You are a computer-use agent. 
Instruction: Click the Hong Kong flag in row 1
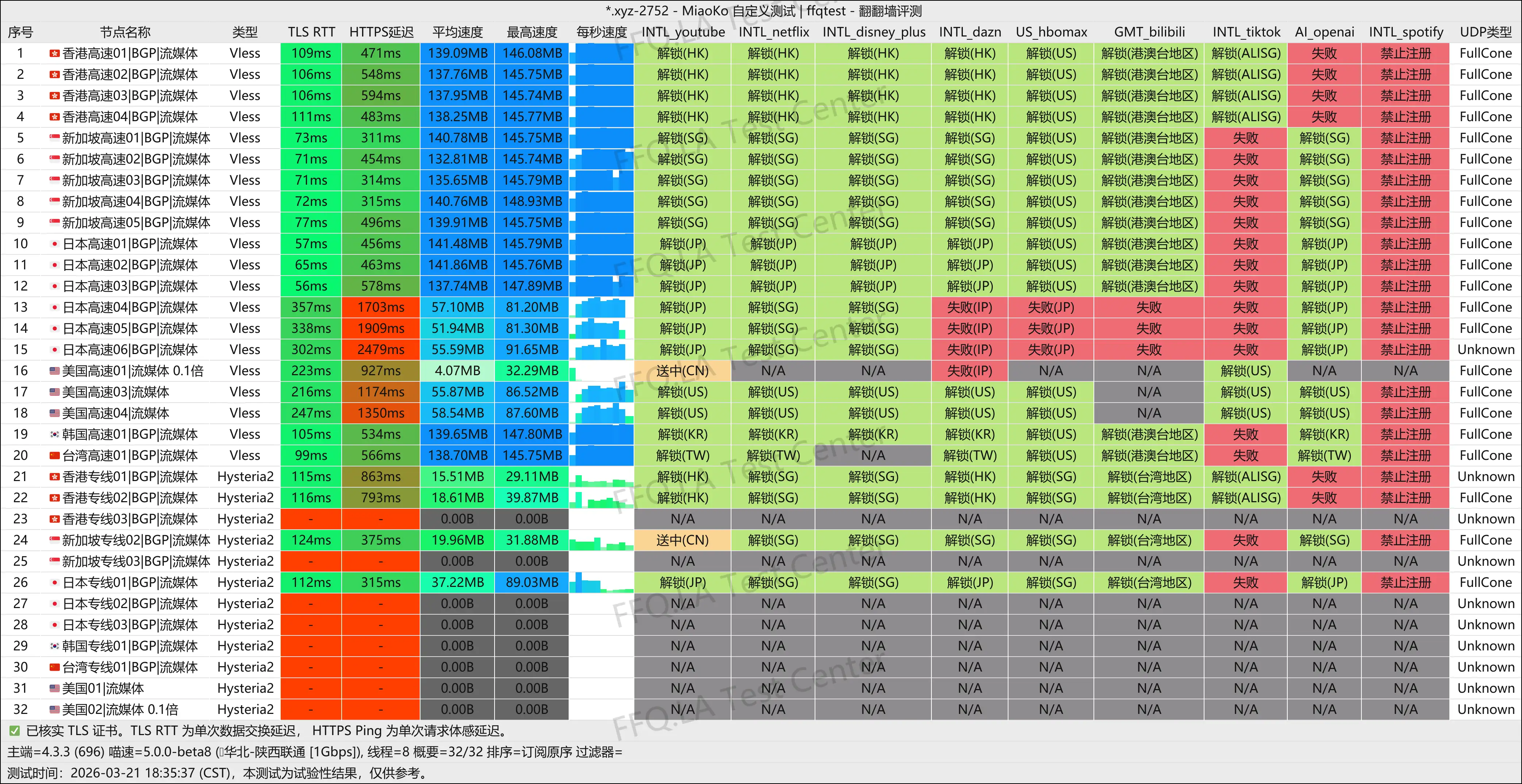click(54, 54)
